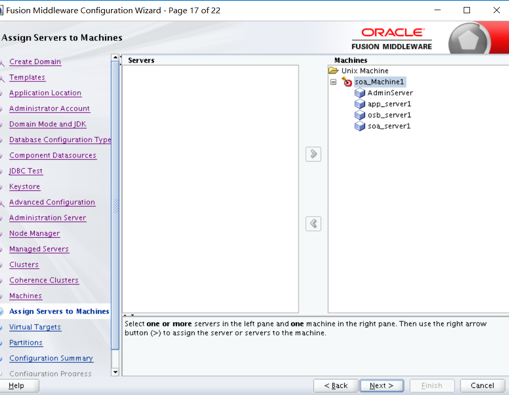The image size is (509, 395).
Task: Open Configuration Summary step
Action: point(51,358)
